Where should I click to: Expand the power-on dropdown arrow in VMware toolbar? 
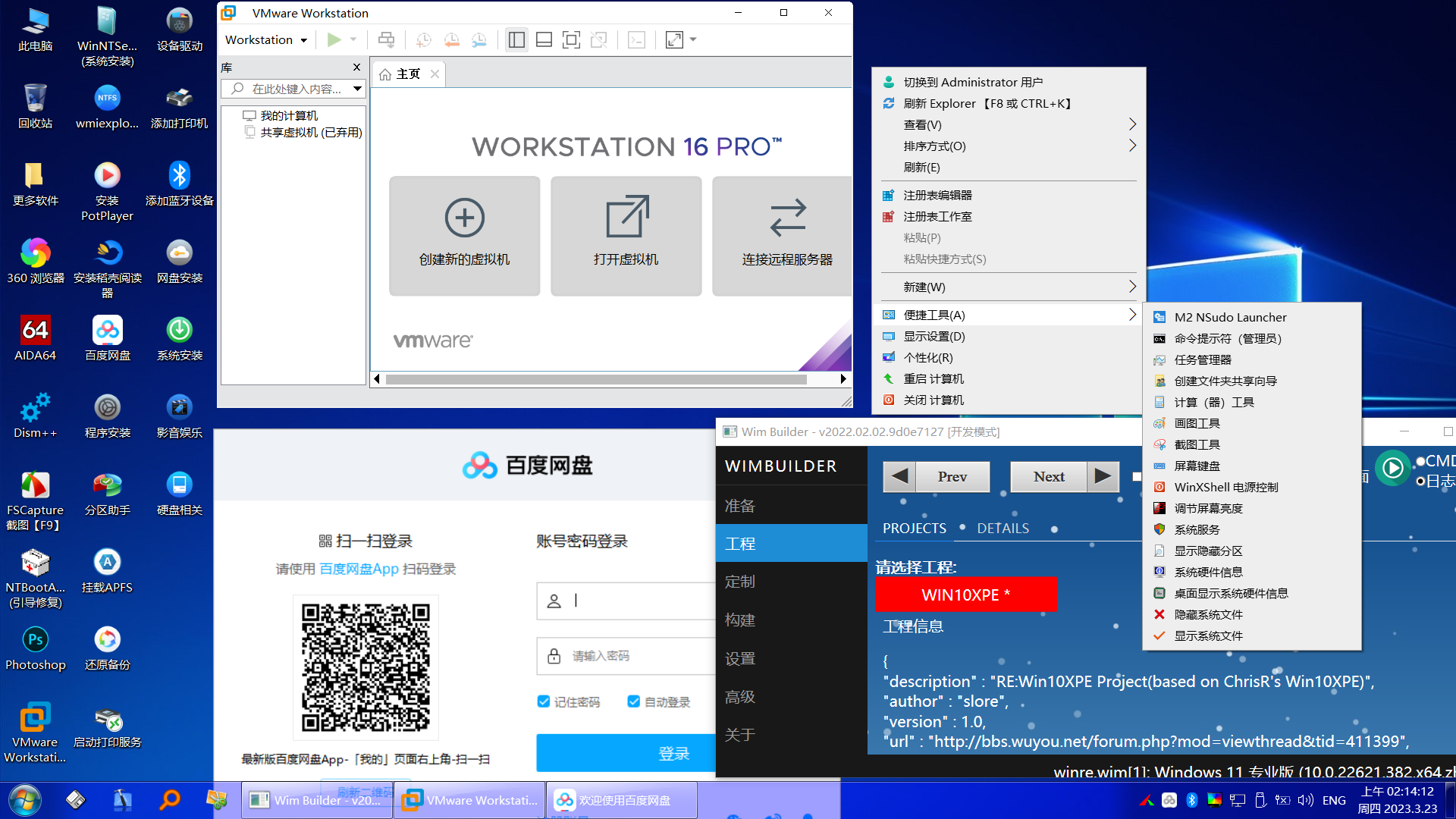353,39
